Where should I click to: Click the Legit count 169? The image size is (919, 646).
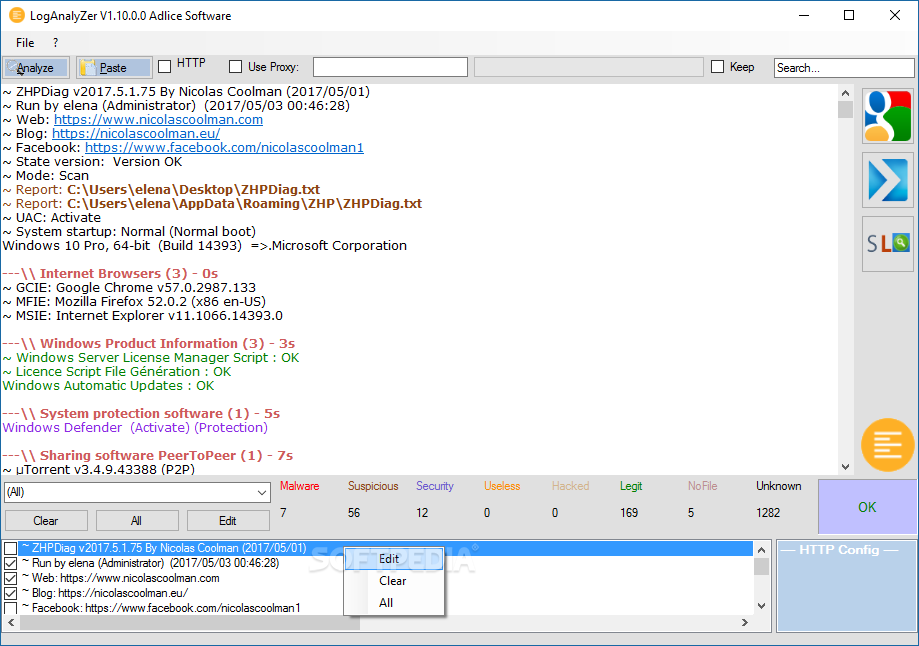(629, 513)
